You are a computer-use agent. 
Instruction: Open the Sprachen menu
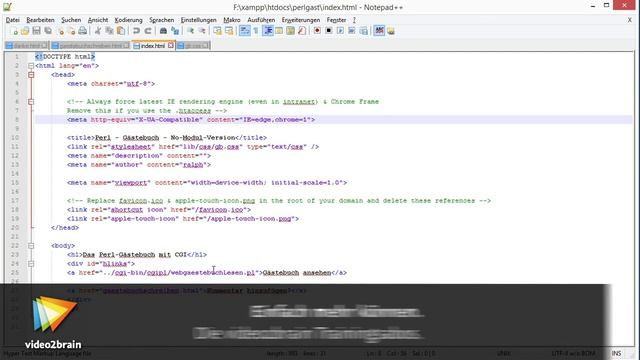tap(161, 20)
